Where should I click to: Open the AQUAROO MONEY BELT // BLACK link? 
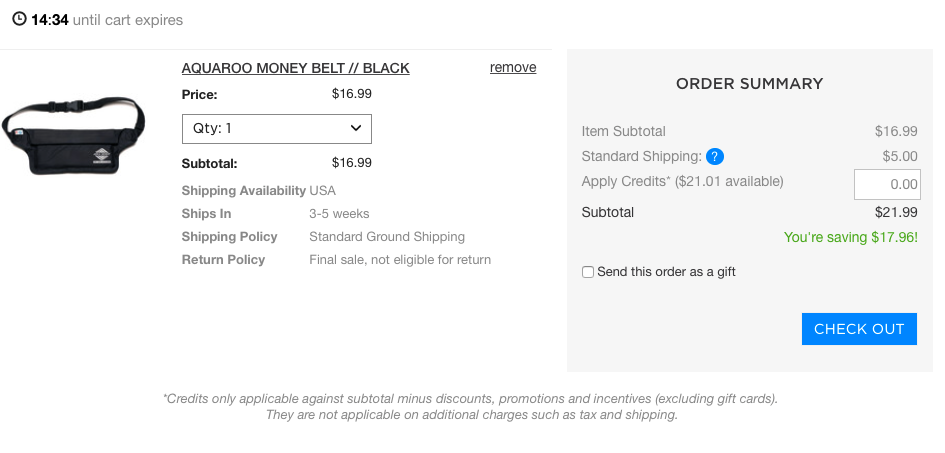(295, 68)
